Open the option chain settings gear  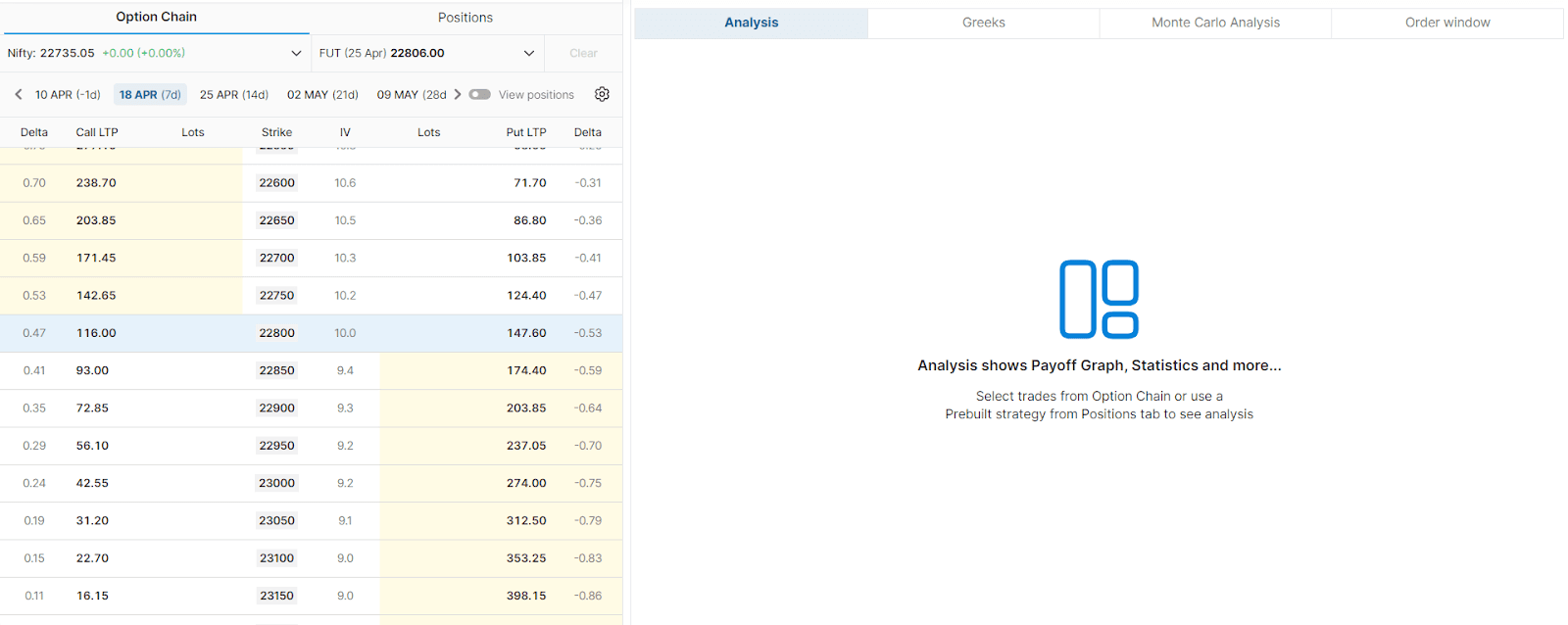click(x=602, y=94)
